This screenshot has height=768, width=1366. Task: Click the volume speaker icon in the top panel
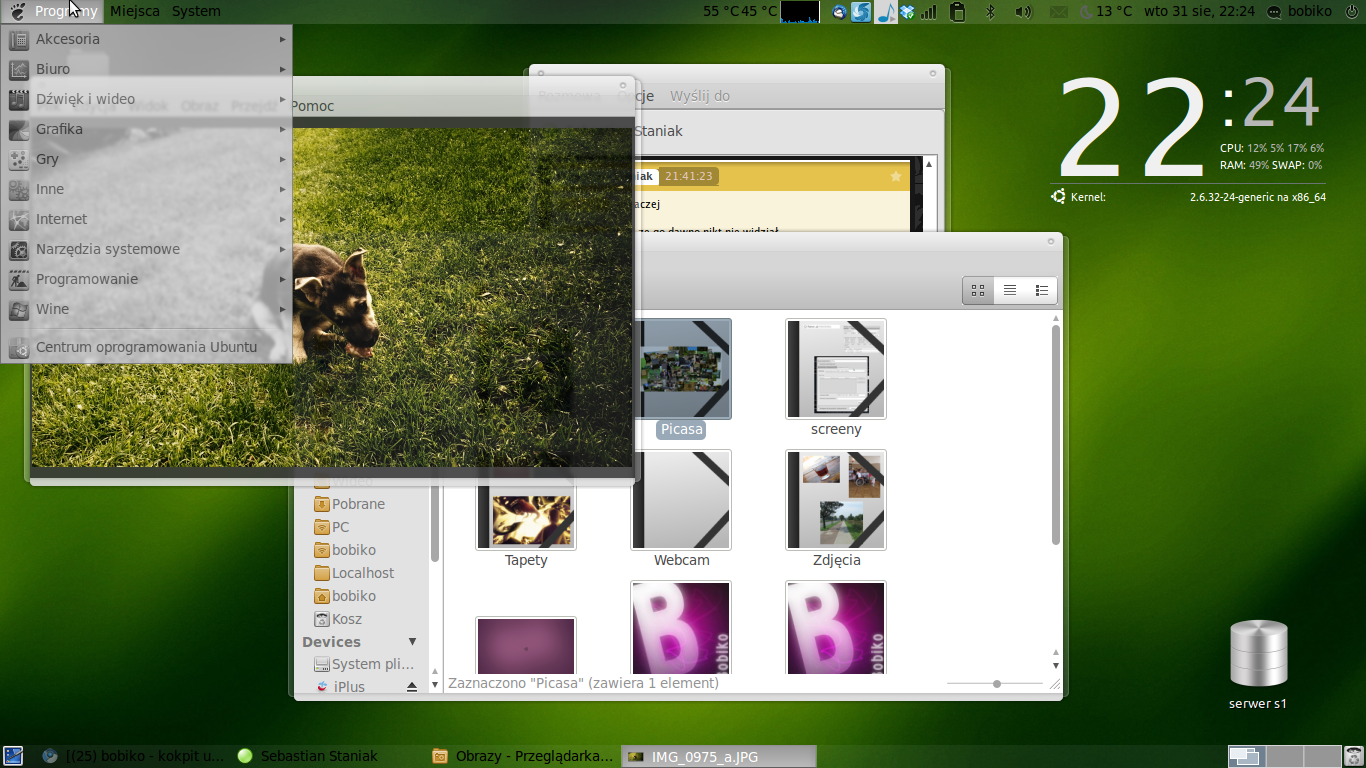point(1022,12)
